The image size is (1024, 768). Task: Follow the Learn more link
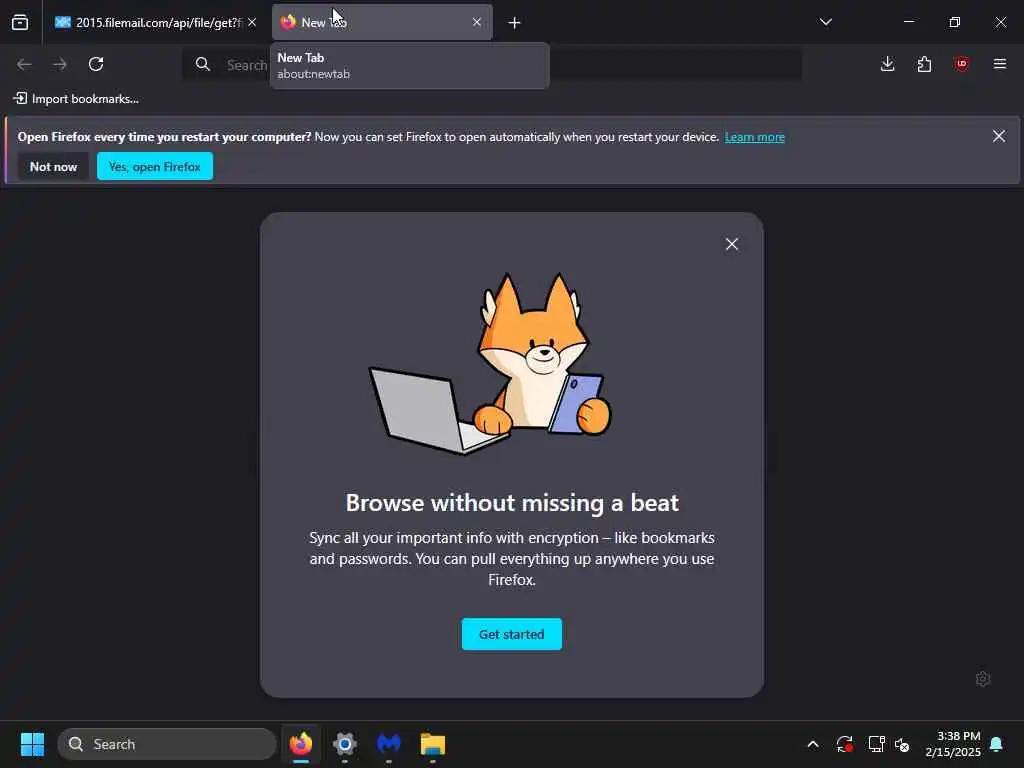pos(755,137)
